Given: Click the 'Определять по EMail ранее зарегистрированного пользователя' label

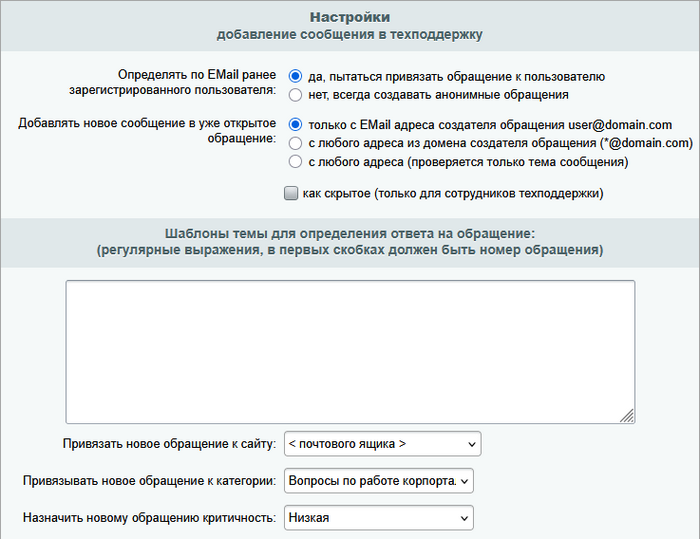Looking at the screenshot, I should [195, 84].
